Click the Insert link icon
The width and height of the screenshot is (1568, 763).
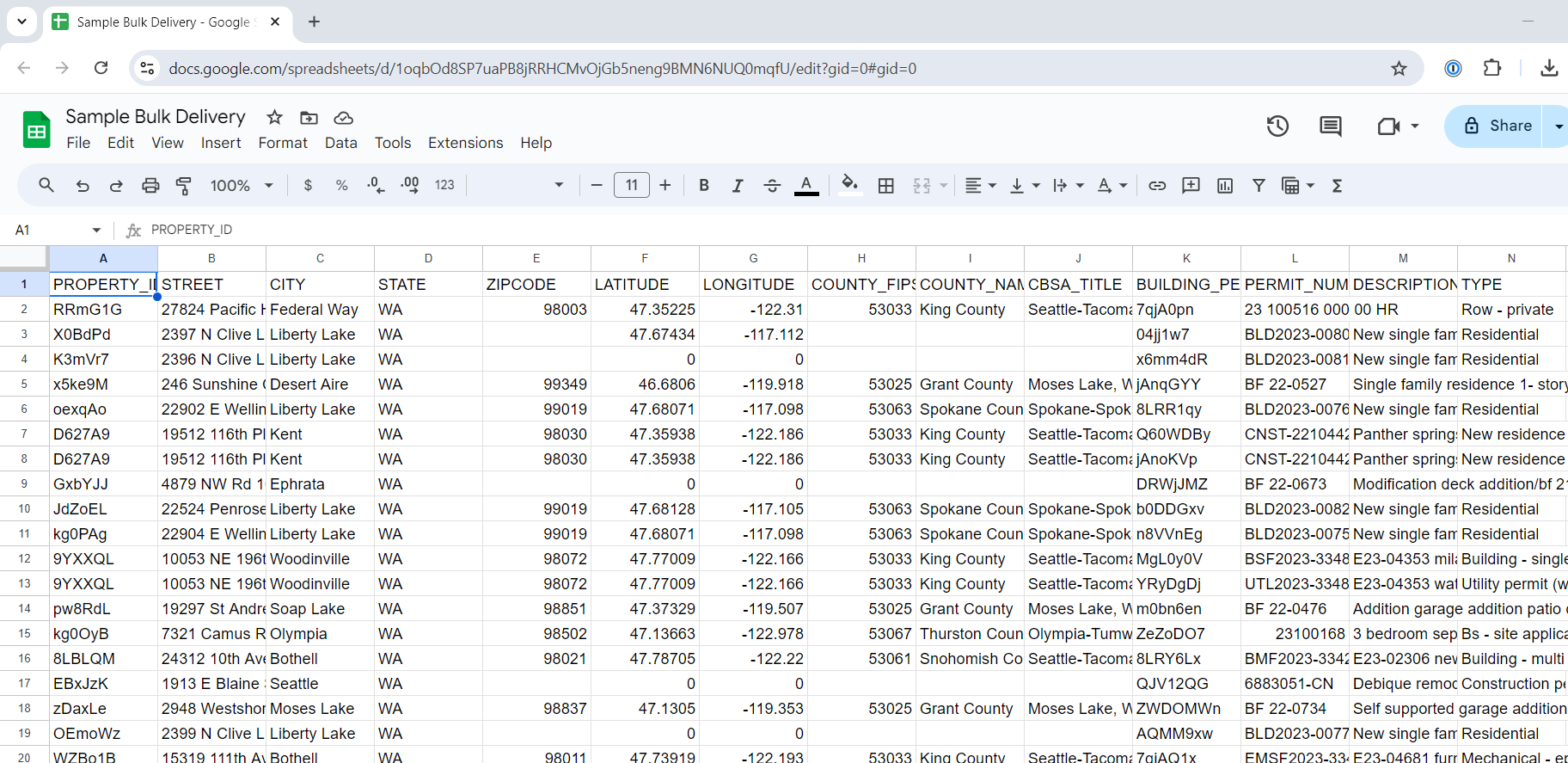click(x=1157, y=185)
